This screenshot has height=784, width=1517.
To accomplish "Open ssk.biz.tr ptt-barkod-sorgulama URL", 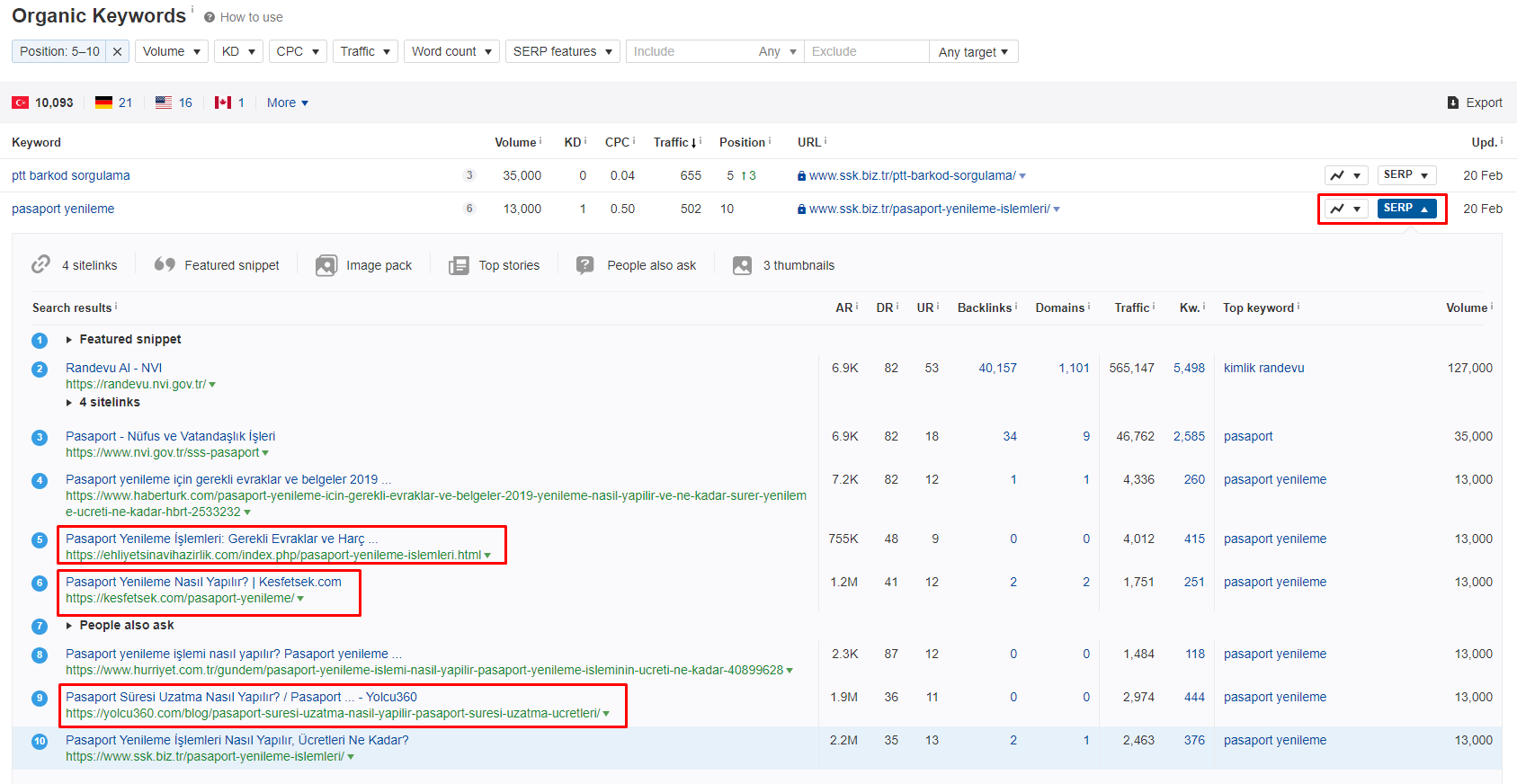I will (x=912, y=175).
